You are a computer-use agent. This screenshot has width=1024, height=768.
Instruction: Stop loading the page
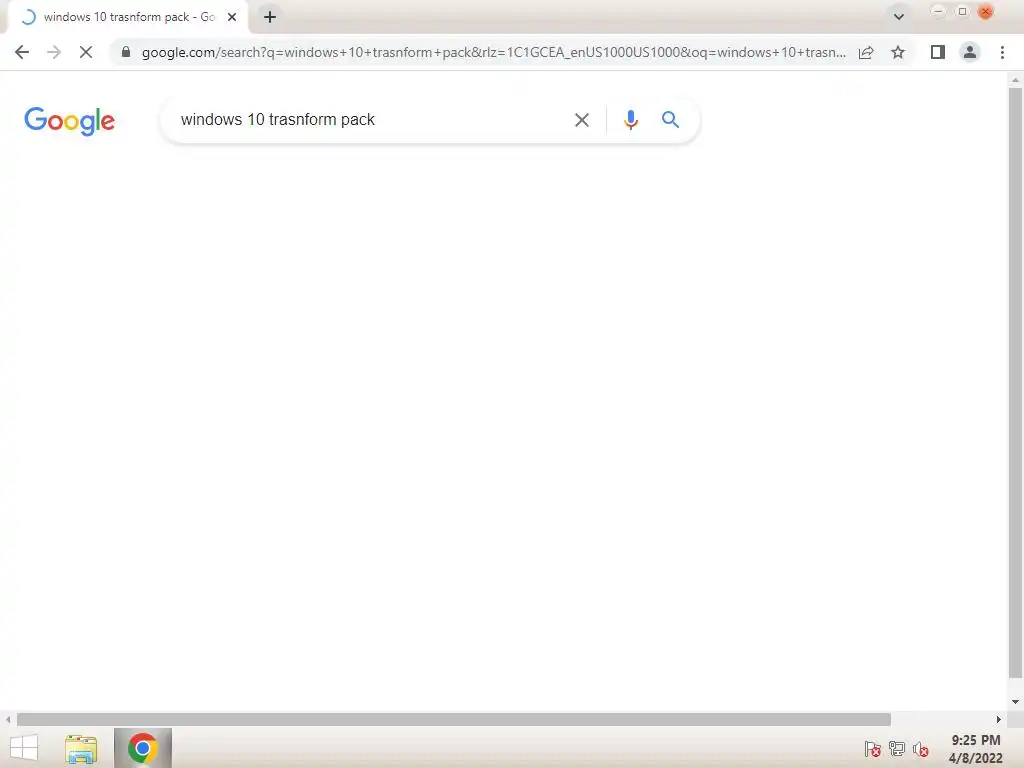[86, 52]
